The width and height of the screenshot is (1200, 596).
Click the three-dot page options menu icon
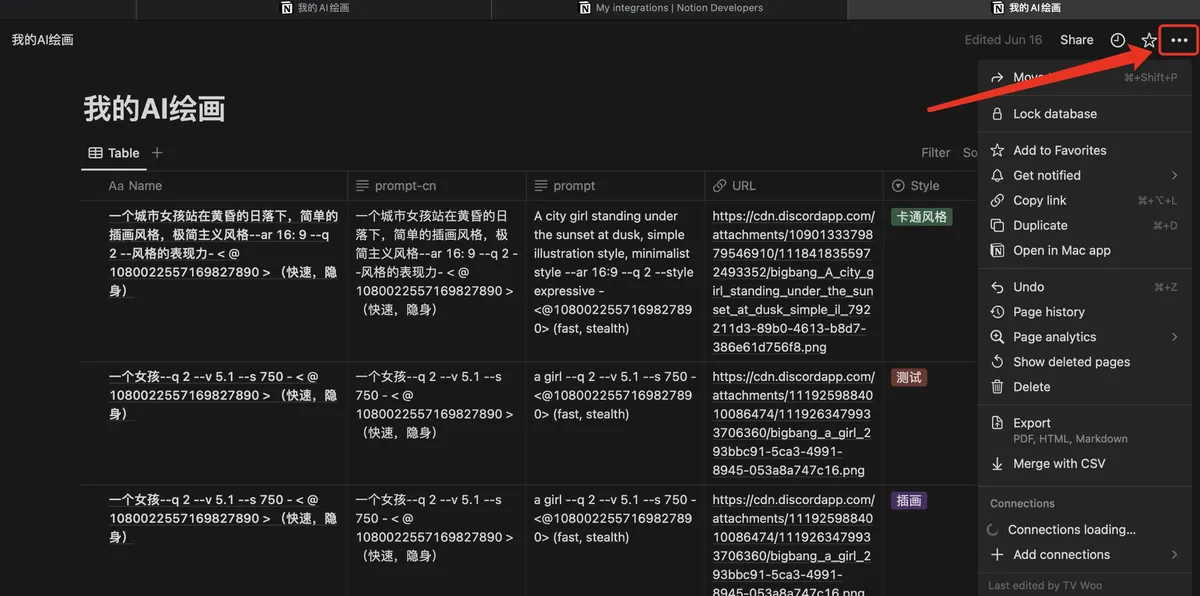pos(1179,40)
